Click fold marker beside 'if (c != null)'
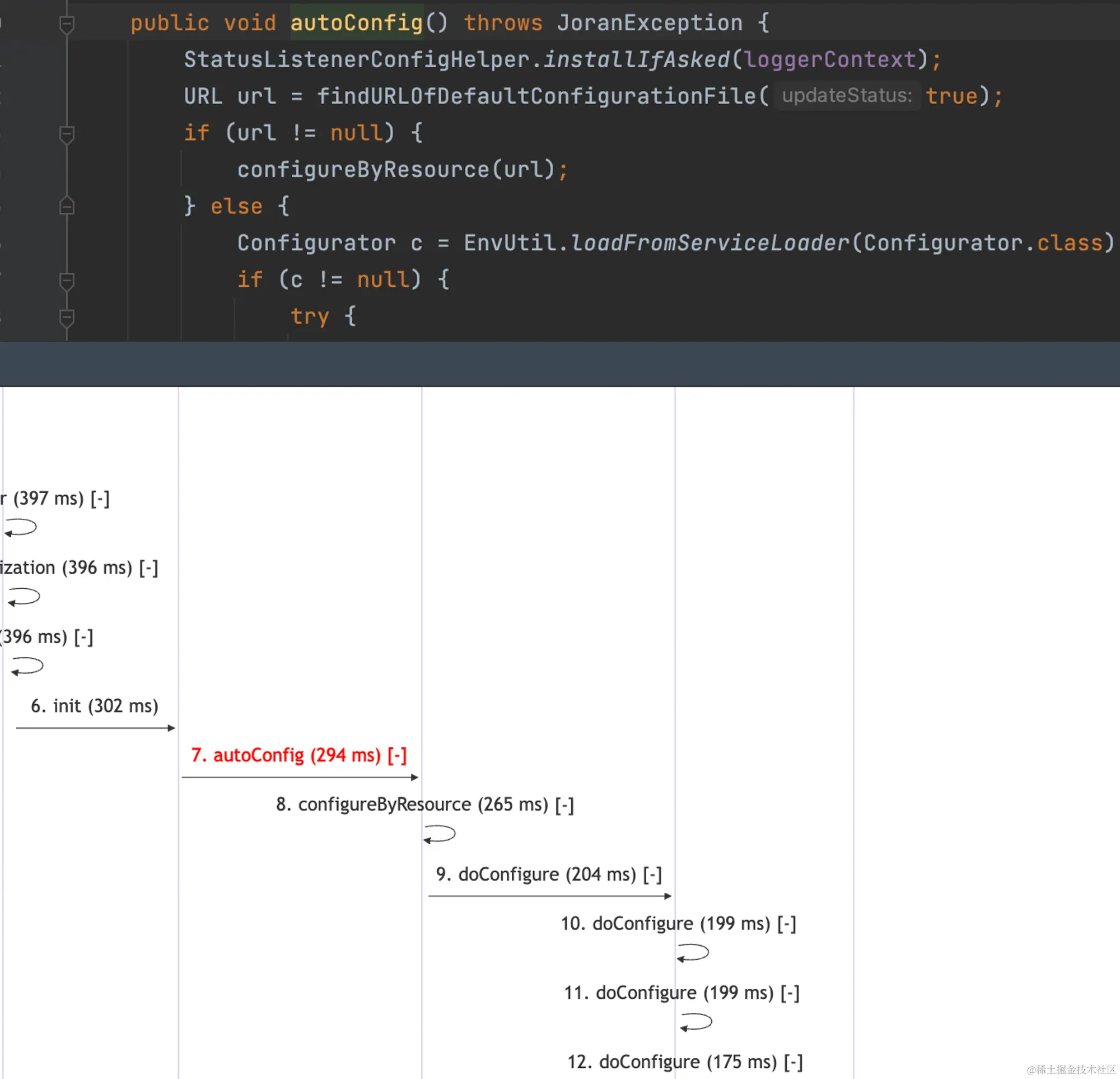Image resolution: width=1120 pixels, height=1079 pixels. (x=67, y=280)
